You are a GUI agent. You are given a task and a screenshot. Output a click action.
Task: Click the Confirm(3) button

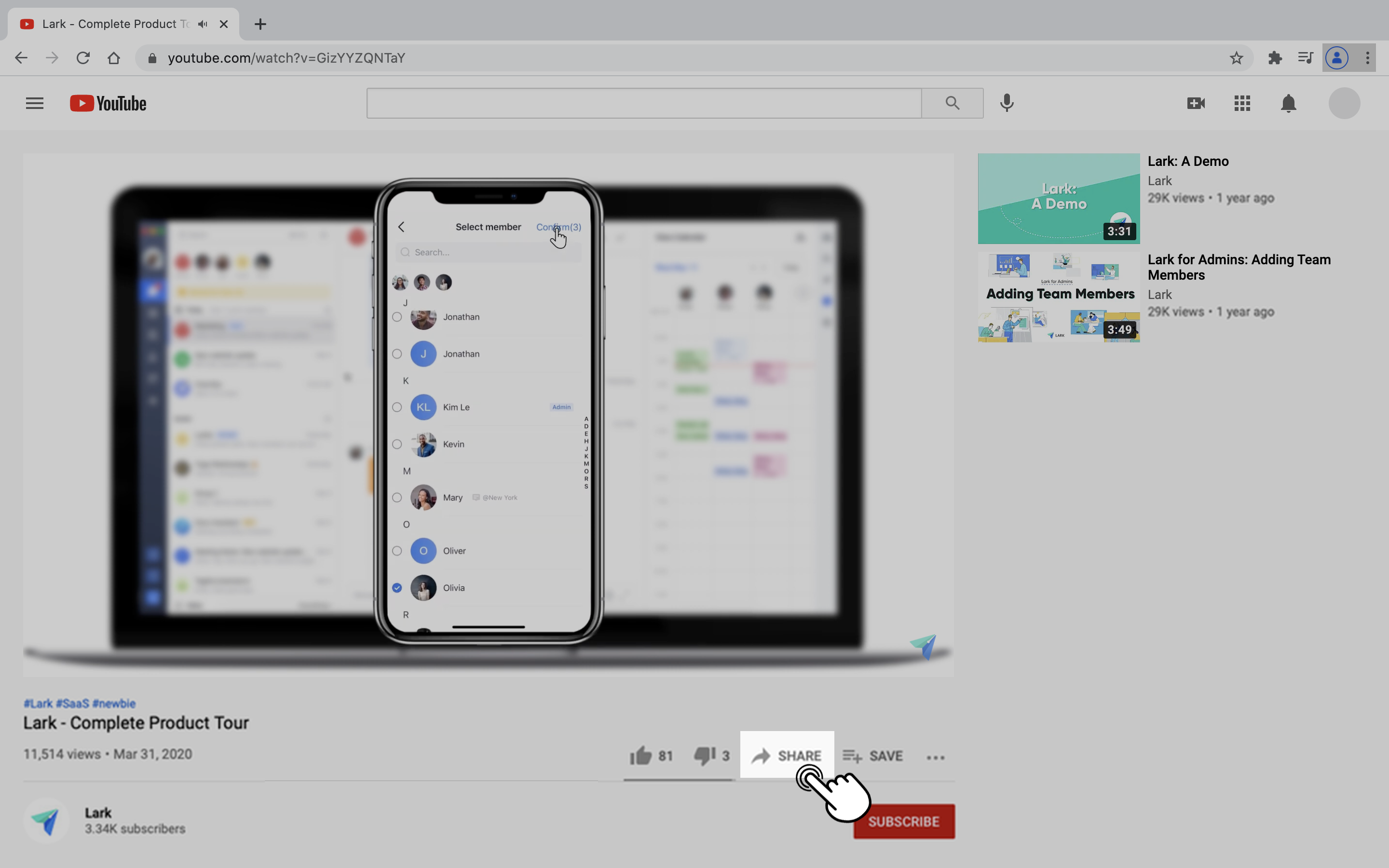pos(558,226)
